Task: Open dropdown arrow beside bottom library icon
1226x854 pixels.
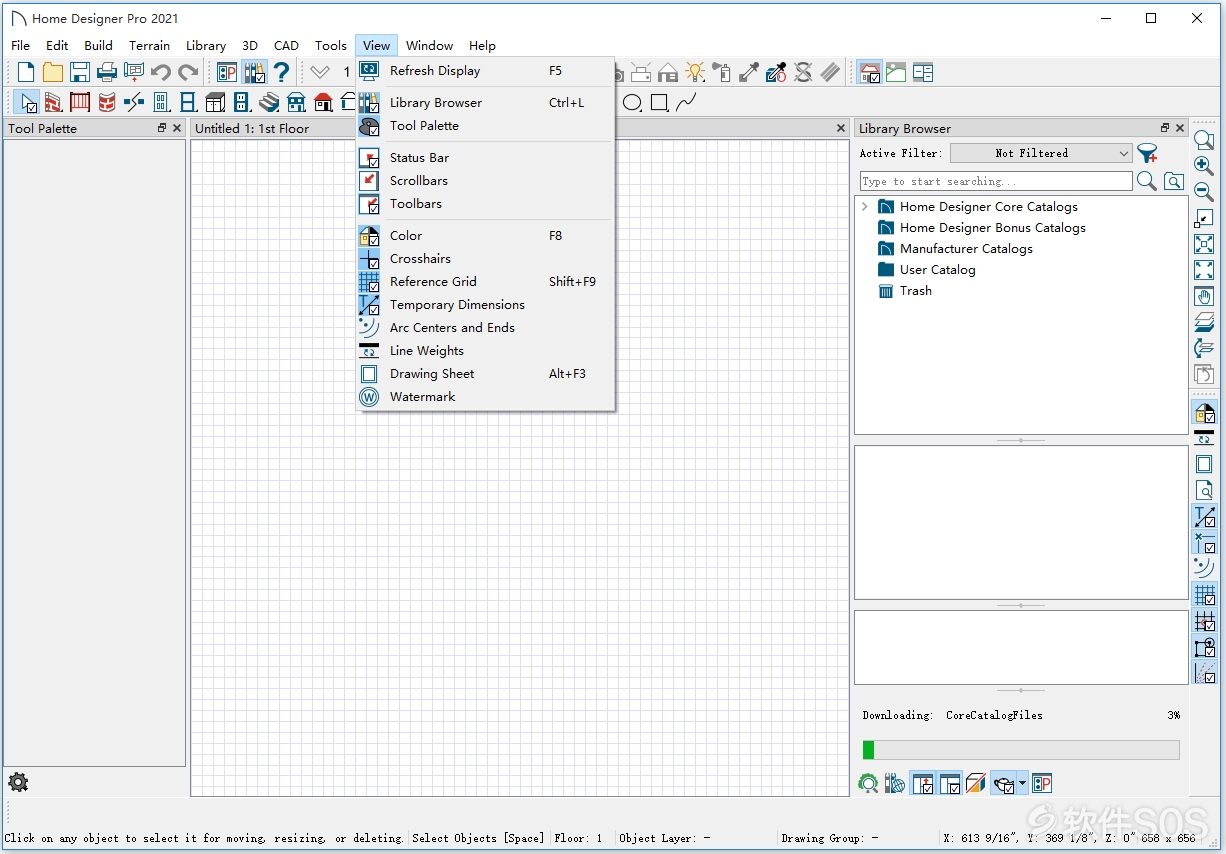Action: 1022,784
